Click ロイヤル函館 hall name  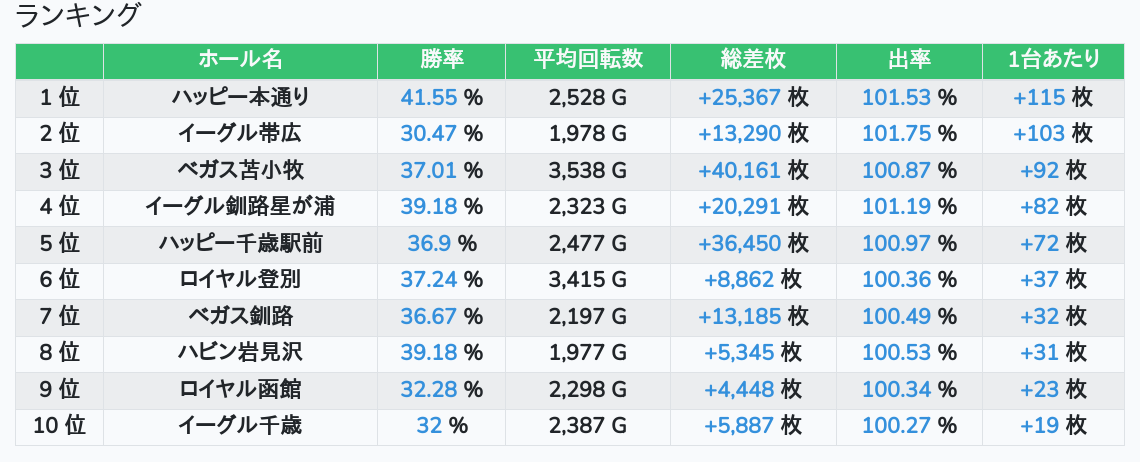pos(240,389)
